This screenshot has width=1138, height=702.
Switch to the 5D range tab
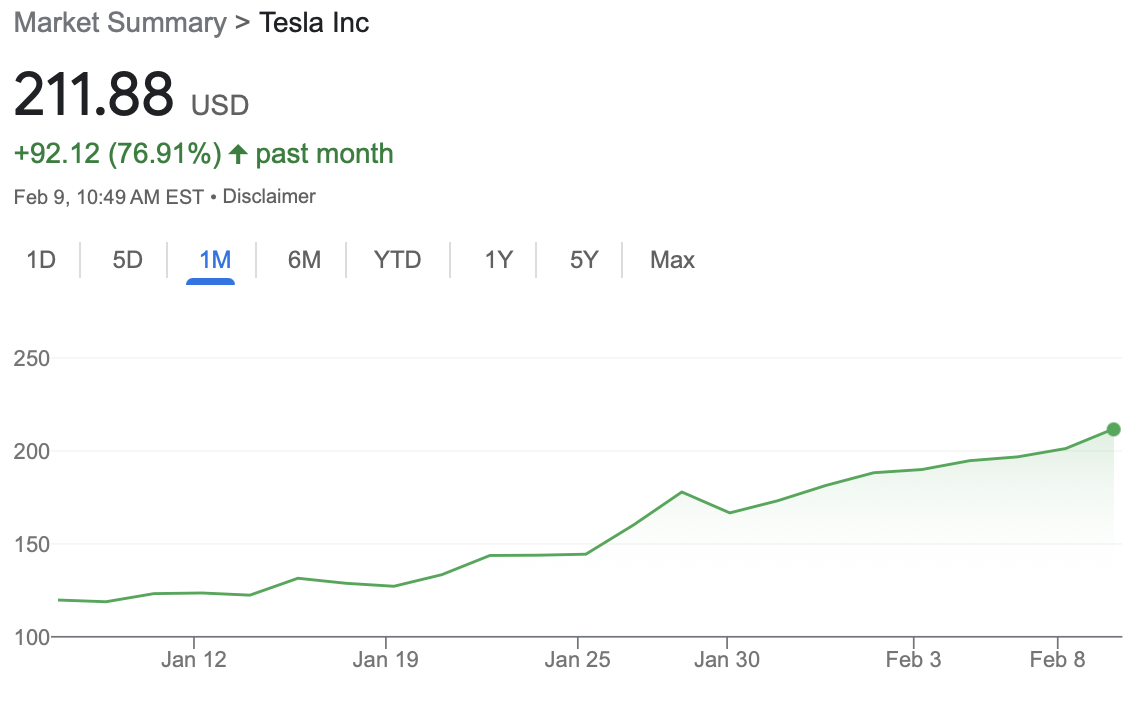tap(127, 261)
